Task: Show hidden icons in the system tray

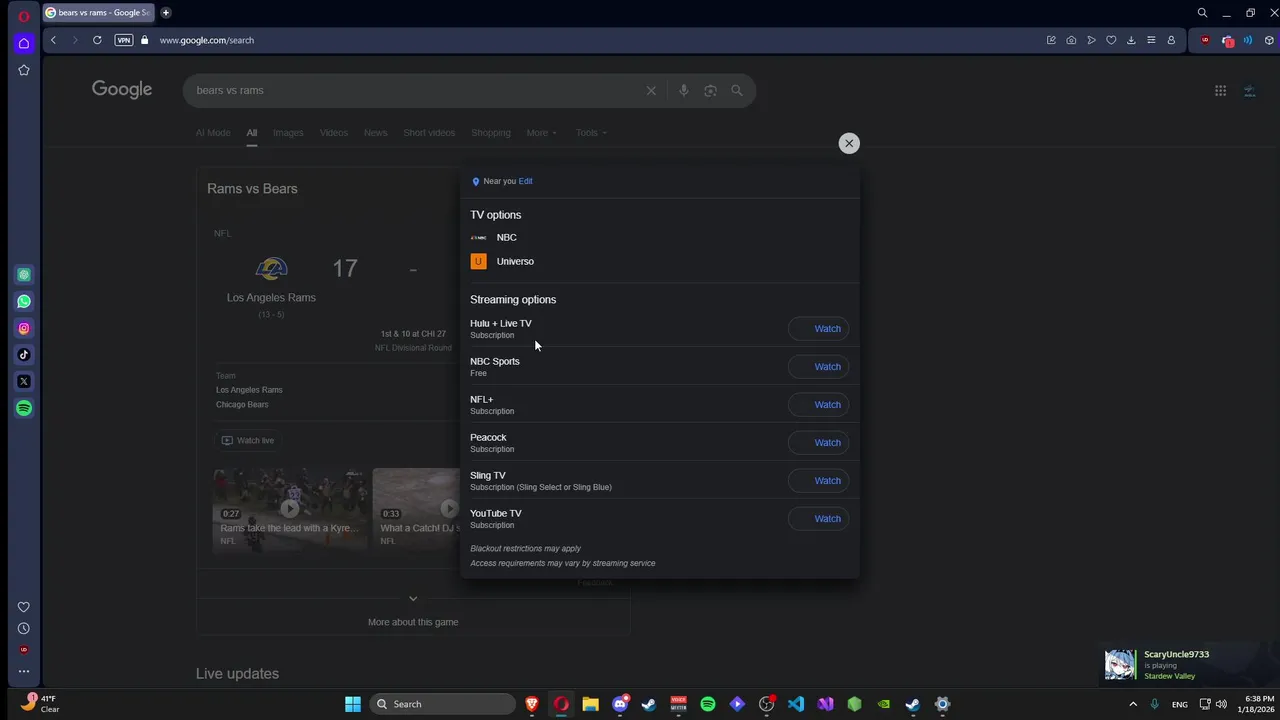Action: [x=1133, y=704]
